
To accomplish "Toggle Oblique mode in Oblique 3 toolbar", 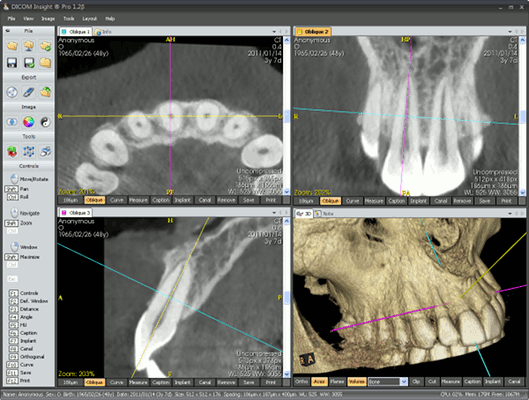I will click(x=94, y=382).
